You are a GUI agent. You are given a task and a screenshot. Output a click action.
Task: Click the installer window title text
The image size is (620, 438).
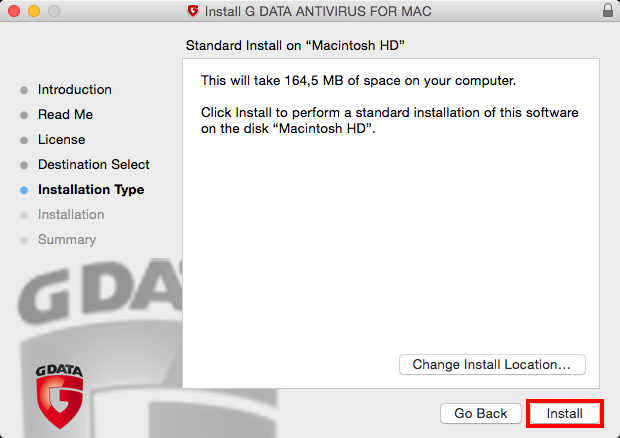tap(318, 11)
